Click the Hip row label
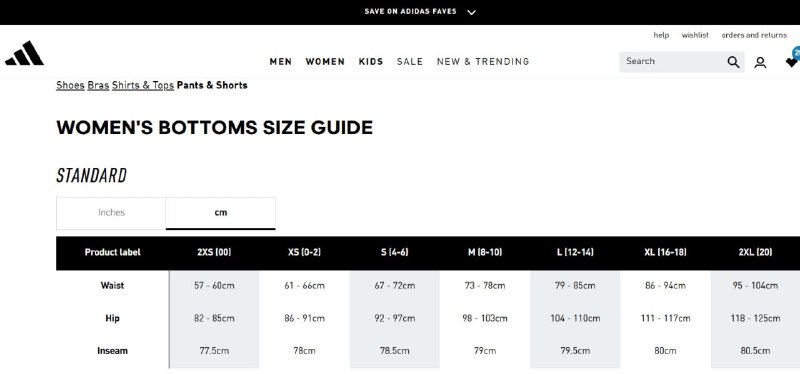Screen dimensions: 800x374 (112, 318)
